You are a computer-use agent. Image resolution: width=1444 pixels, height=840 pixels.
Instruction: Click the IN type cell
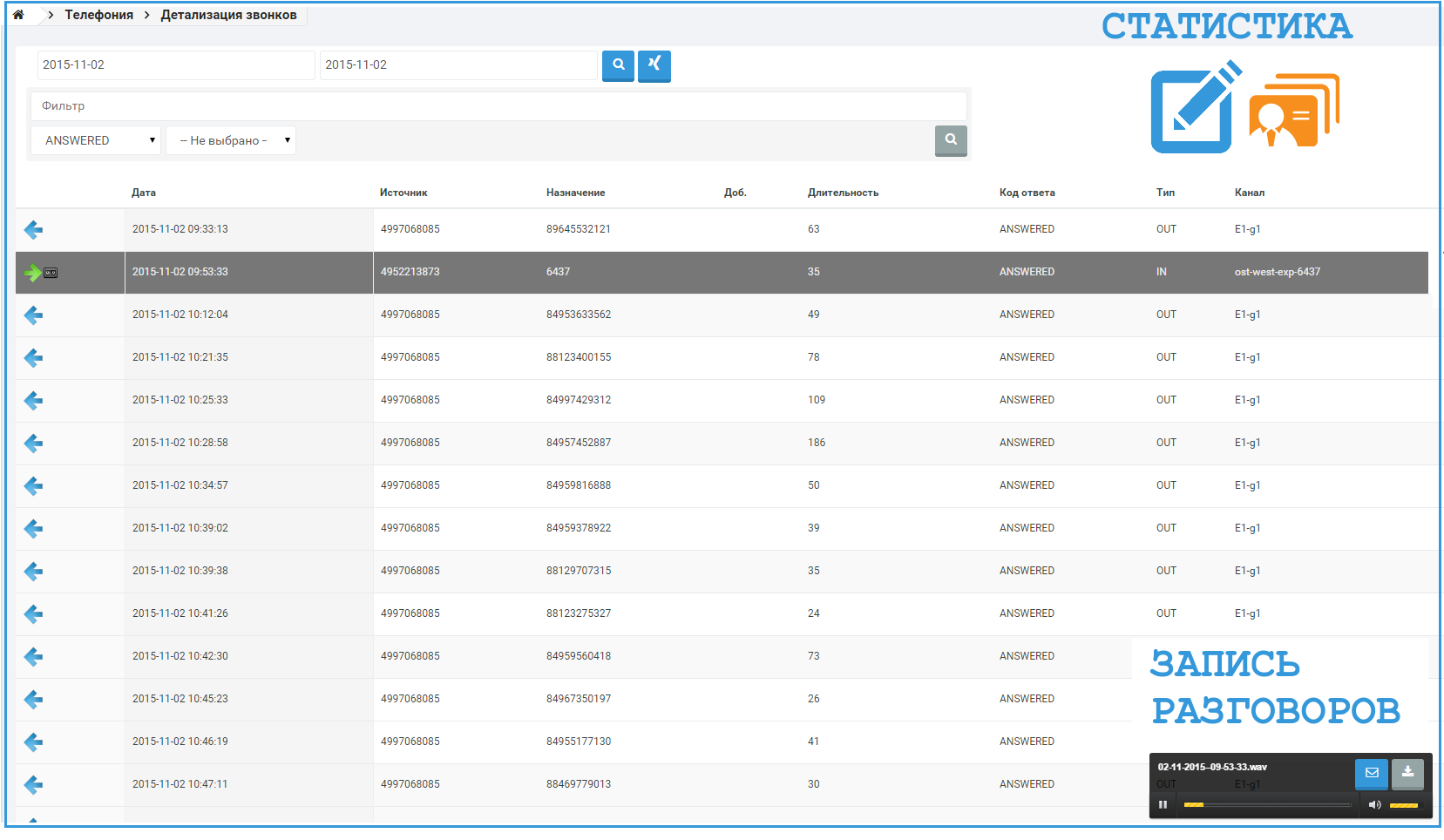(1162, 272)
